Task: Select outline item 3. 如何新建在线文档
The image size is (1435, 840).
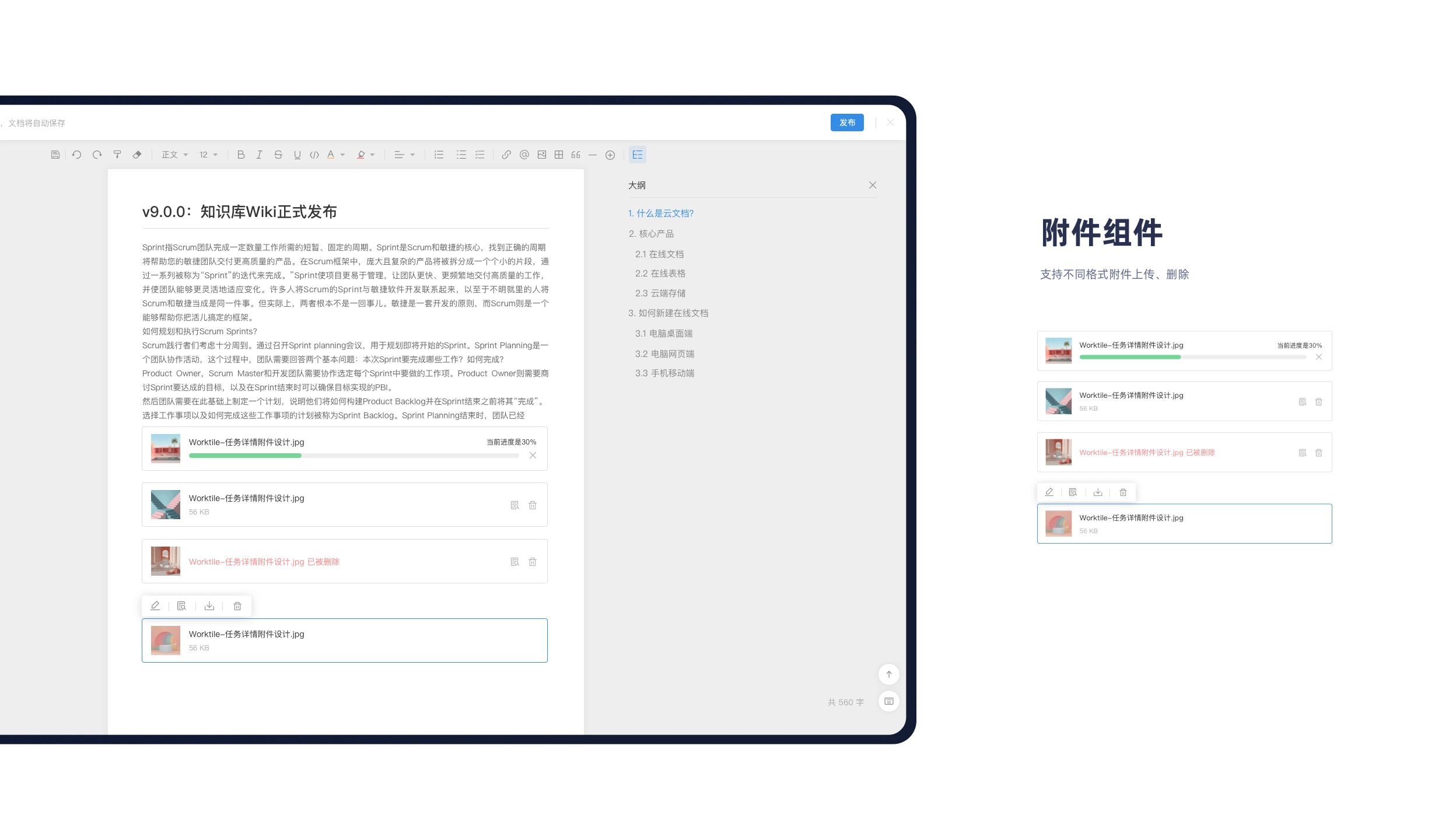Action: 668,313
